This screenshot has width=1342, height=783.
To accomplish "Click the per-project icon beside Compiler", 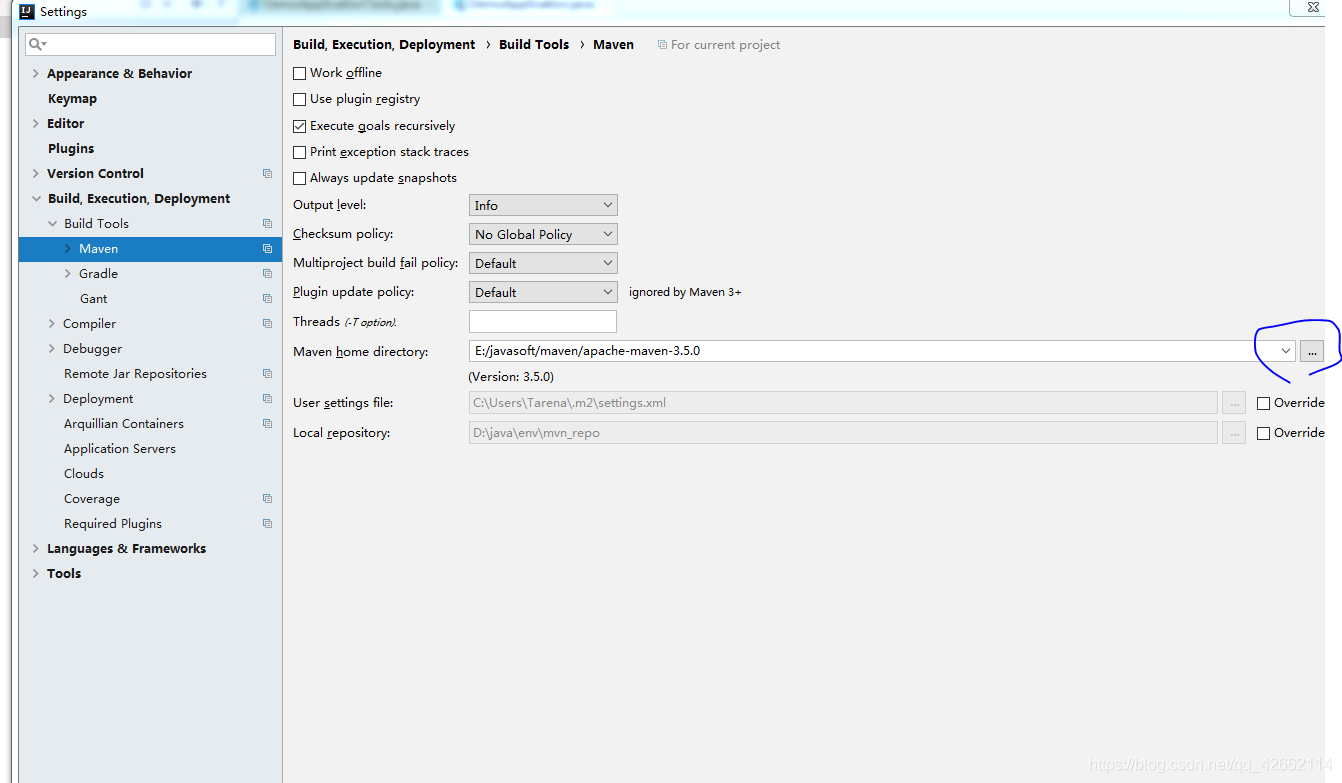I will 267,323.
